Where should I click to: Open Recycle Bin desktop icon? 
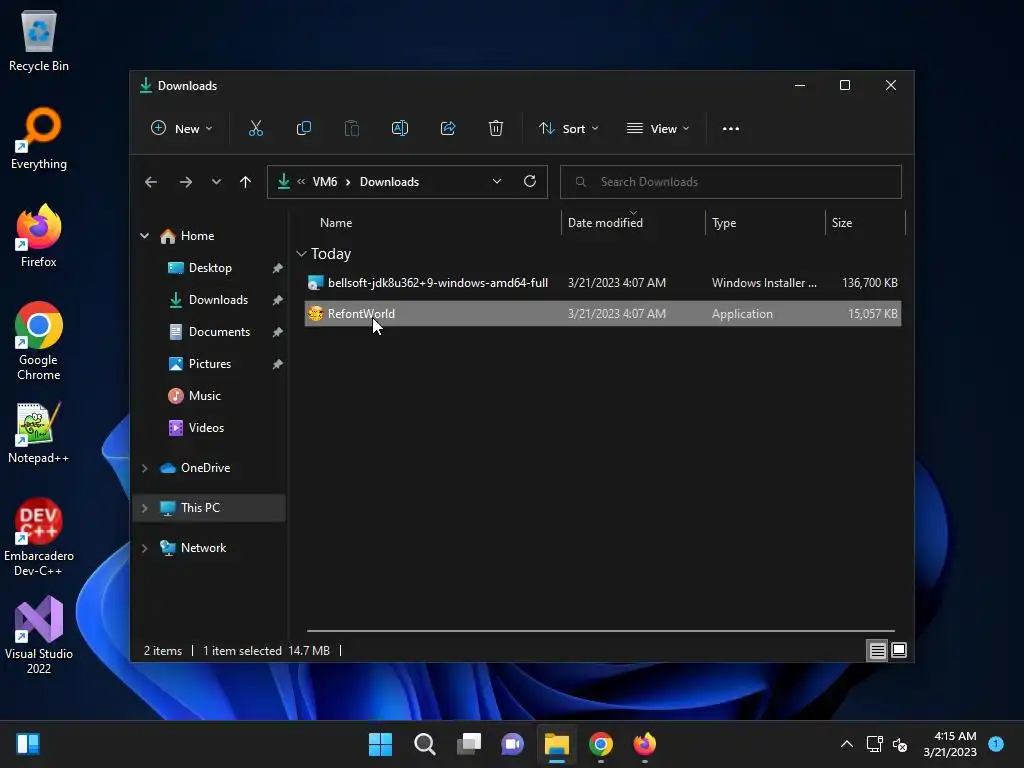(39, 42)
